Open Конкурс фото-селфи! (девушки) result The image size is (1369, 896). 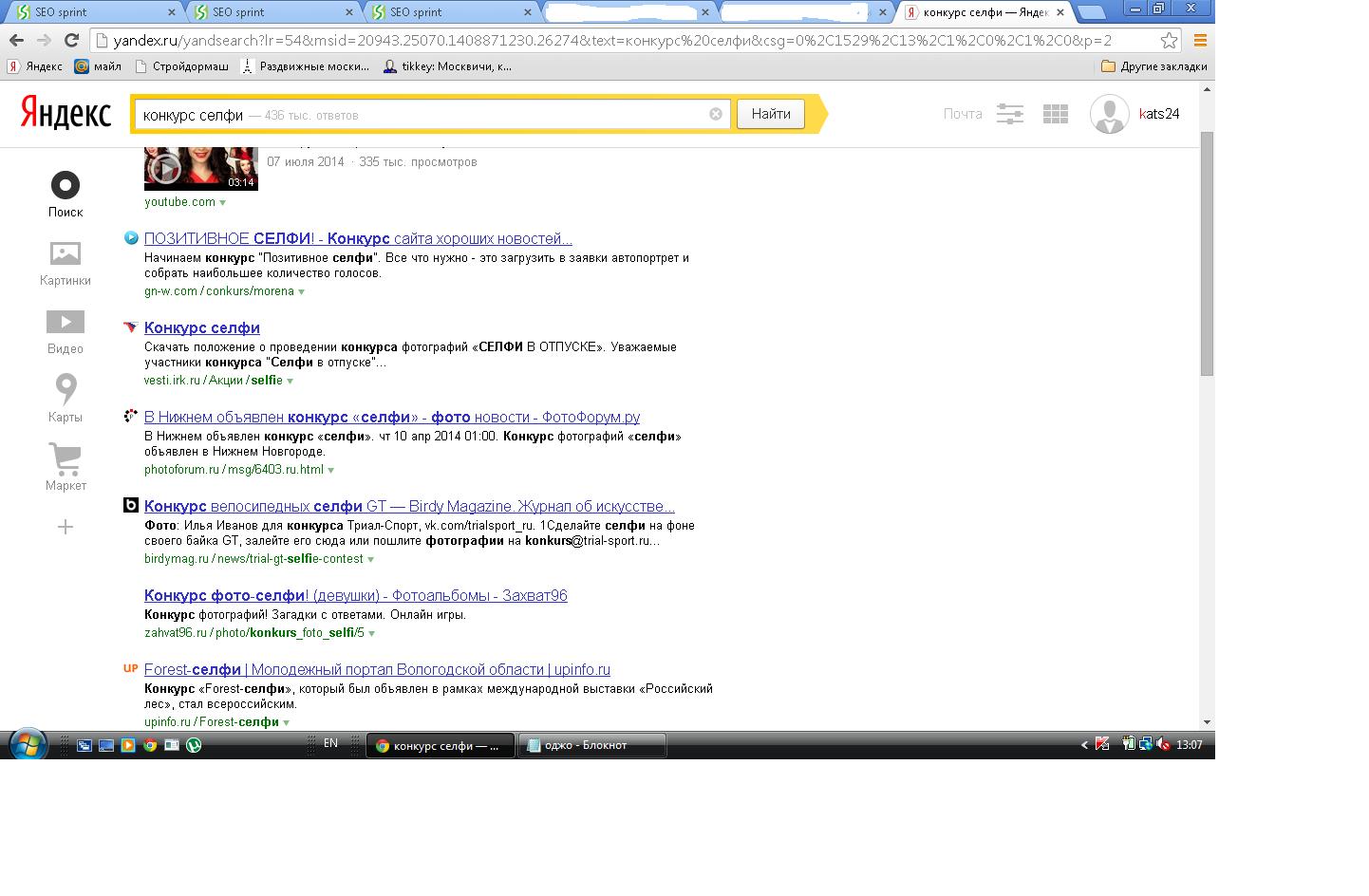tap(356, 595)
